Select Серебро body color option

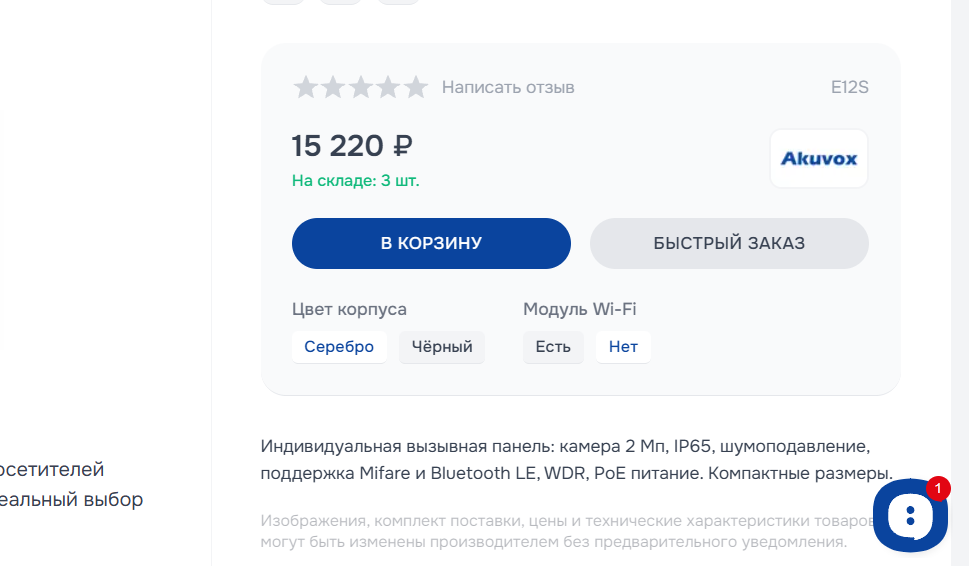tap(339, 347)
